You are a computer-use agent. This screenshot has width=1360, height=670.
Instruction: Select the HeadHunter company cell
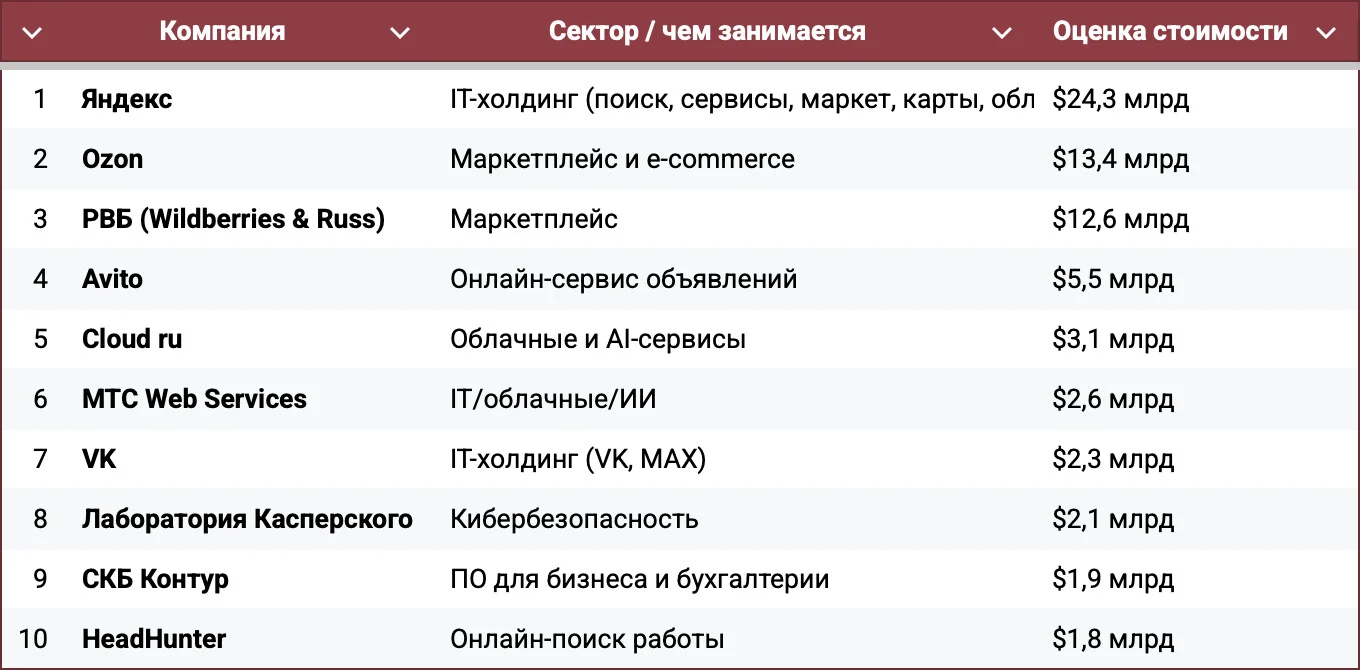154,639
